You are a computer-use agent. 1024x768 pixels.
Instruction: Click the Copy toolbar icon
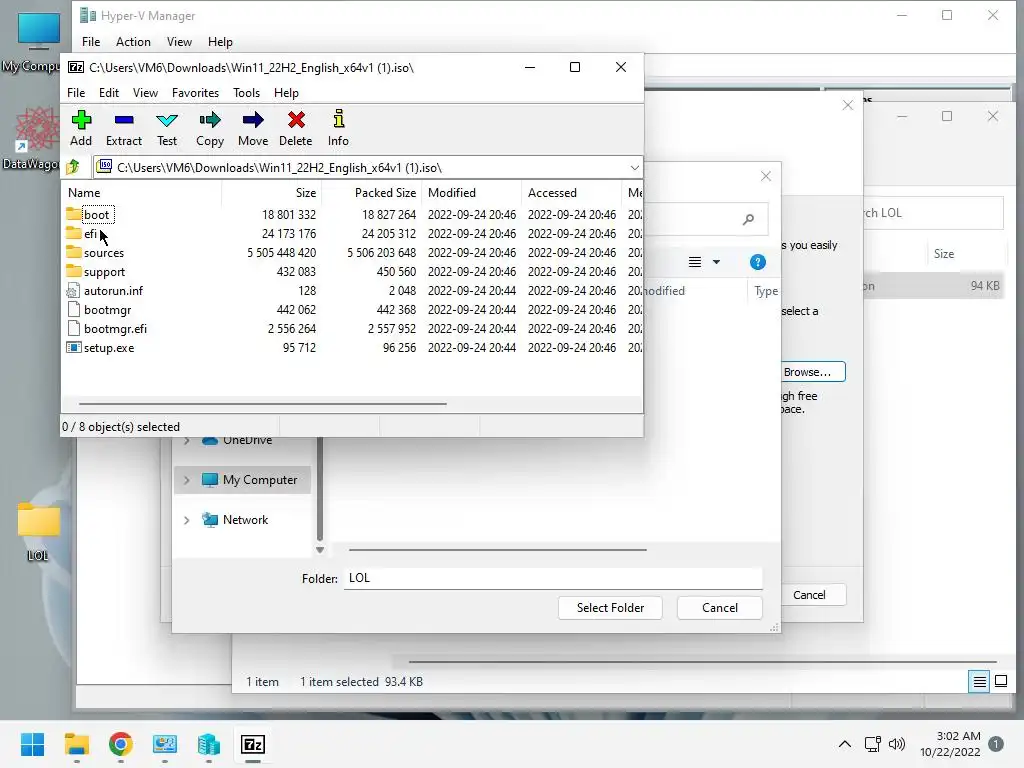point(210,128)
